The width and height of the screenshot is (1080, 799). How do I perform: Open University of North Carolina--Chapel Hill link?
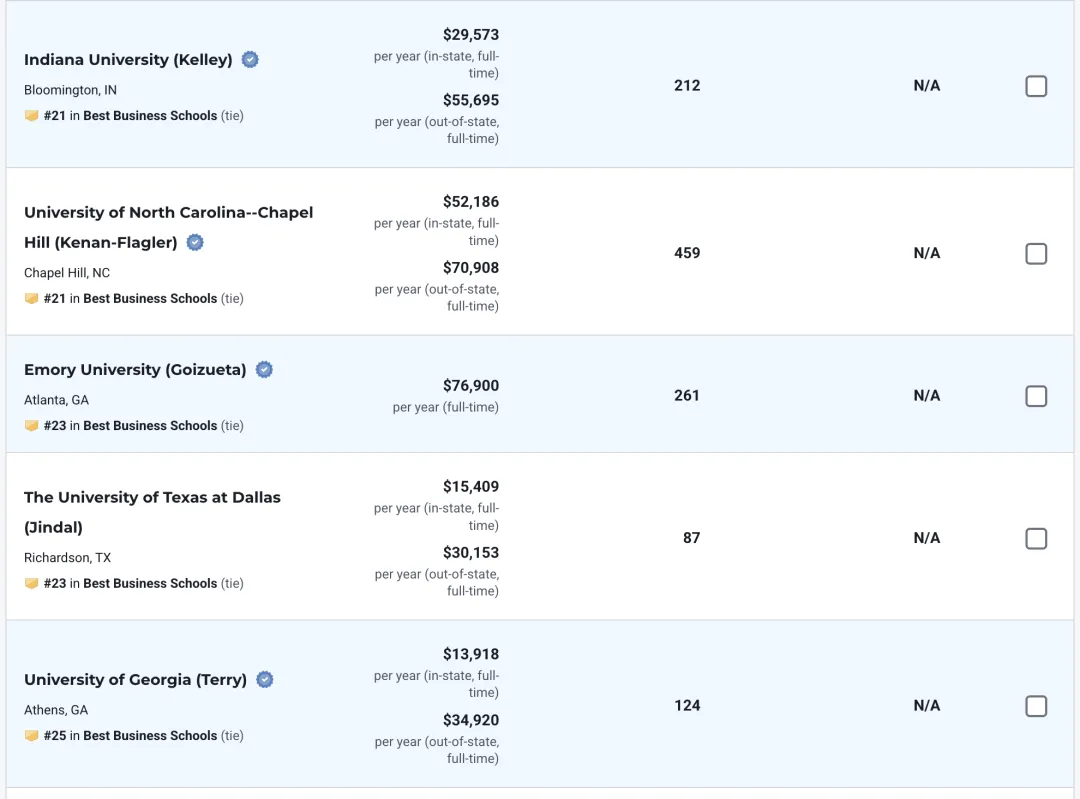[168, 213]
